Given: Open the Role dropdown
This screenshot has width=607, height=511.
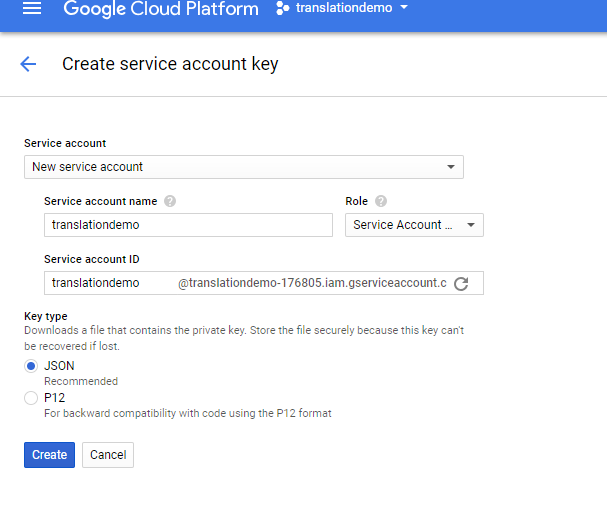Looking at the screenshot, I should [414, 225].
